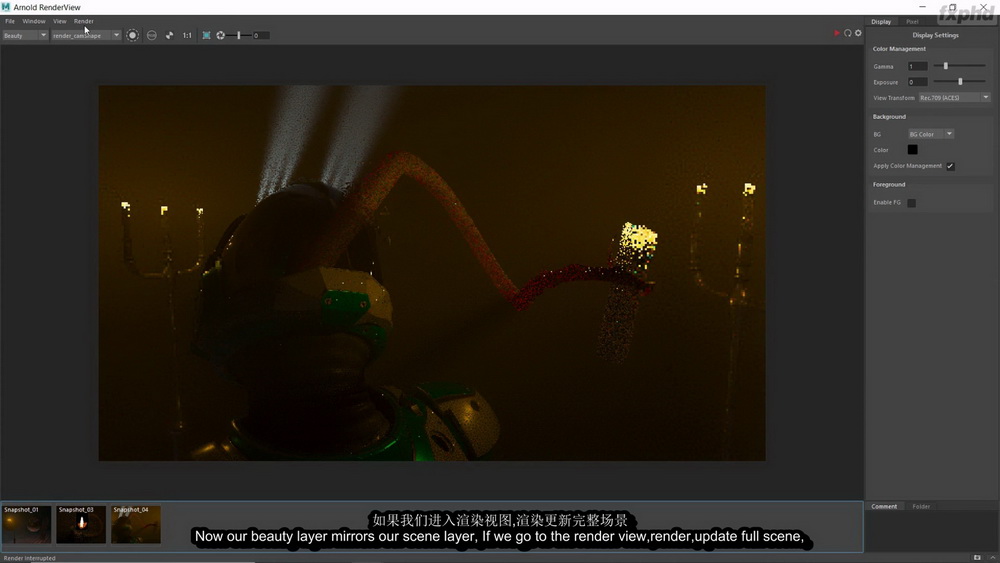This screenshot has height=563, width=1000.
Task: Click the snapshot camera icon in status bar
Action: click(x=977, y=558)
